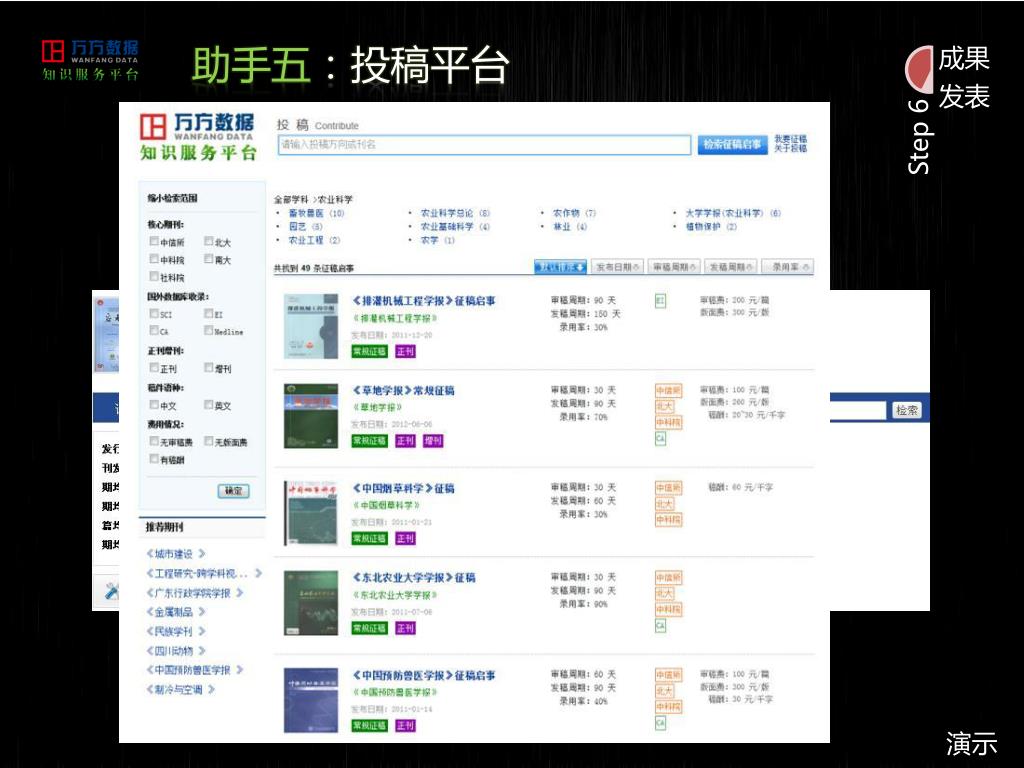Open the 畜牧兽医 (10) subject link
The height and width of the screenshot is (768, 1024).
pos(316,213)
